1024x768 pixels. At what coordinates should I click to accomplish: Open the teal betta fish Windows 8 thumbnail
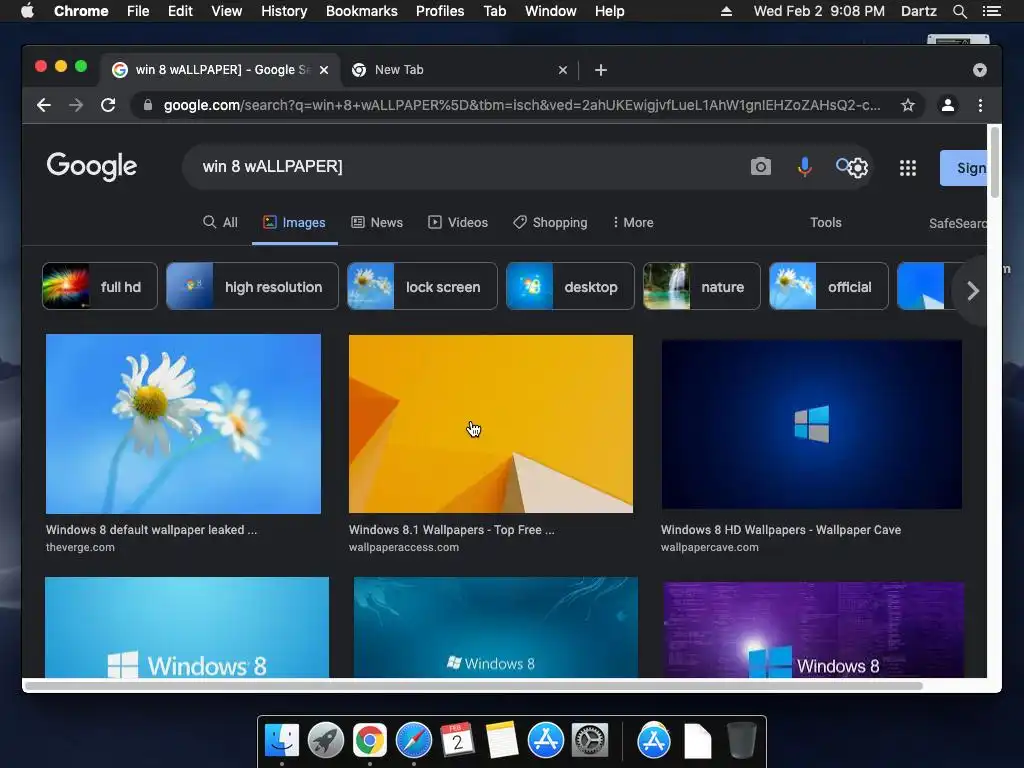(496, 628)
